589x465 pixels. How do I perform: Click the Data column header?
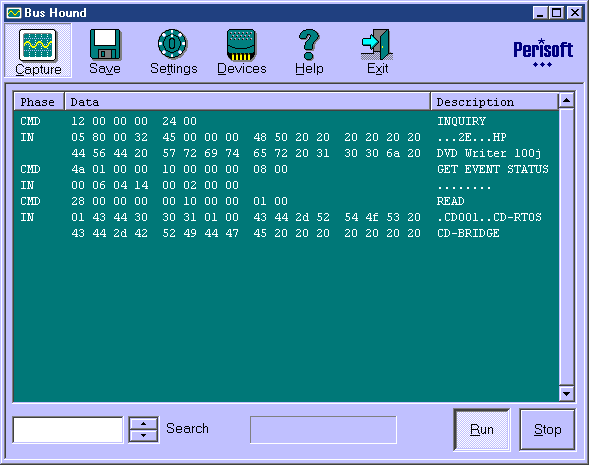[x=248, y=102]
